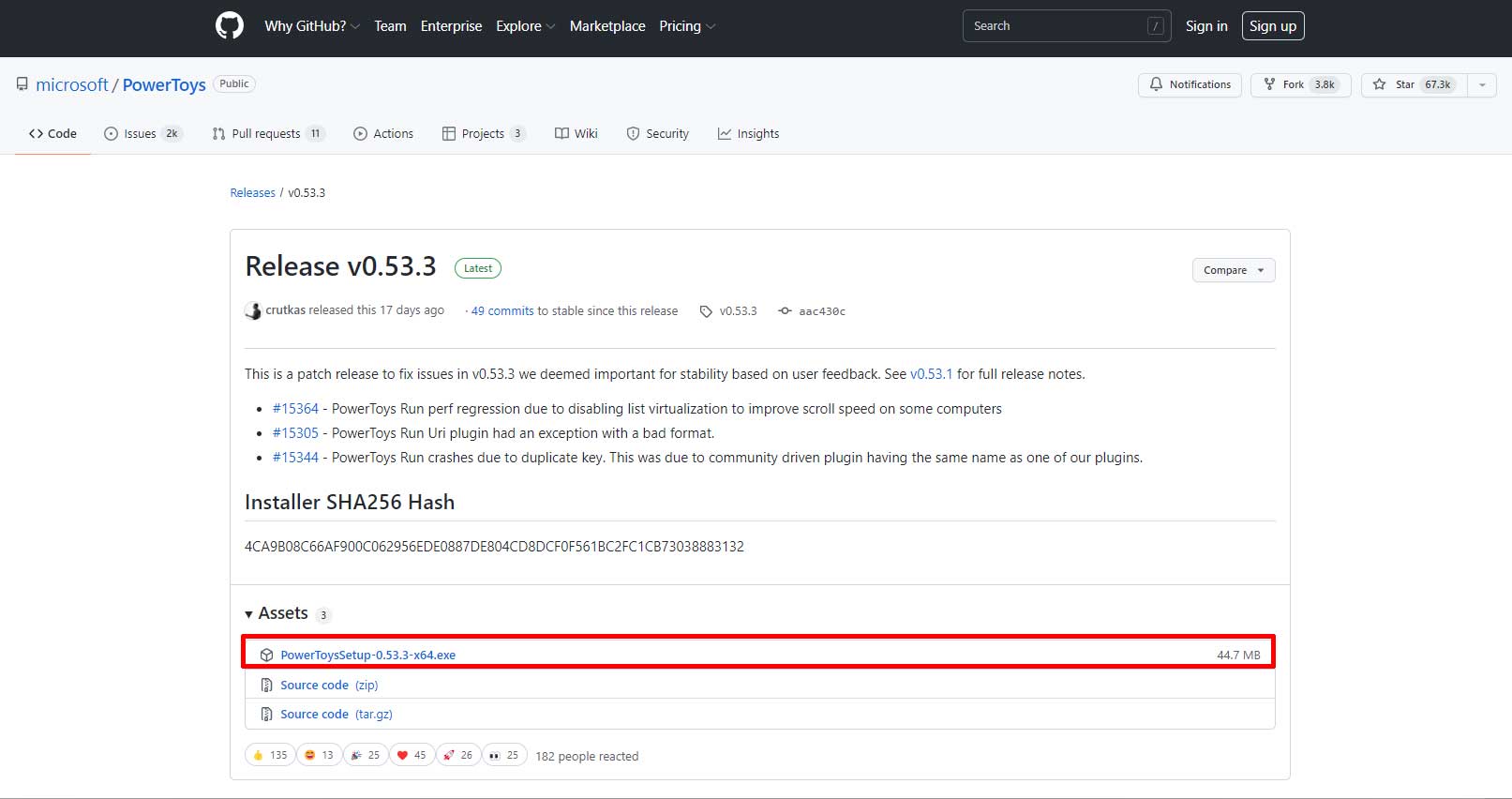Select the SHA256 hash text

pyautogui.click(x=494, y=546)
